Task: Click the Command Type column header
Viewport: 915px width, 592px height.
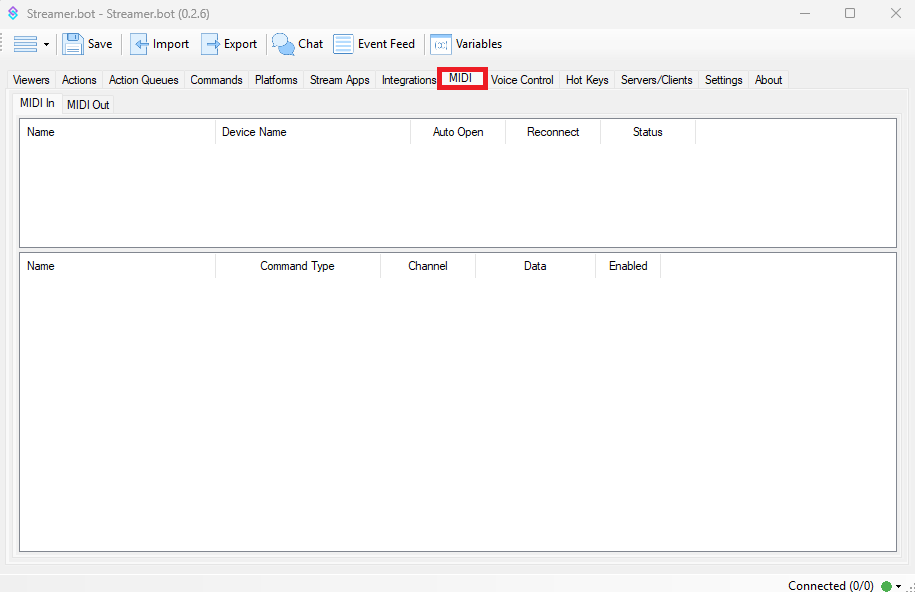Action: click(297, 266)
